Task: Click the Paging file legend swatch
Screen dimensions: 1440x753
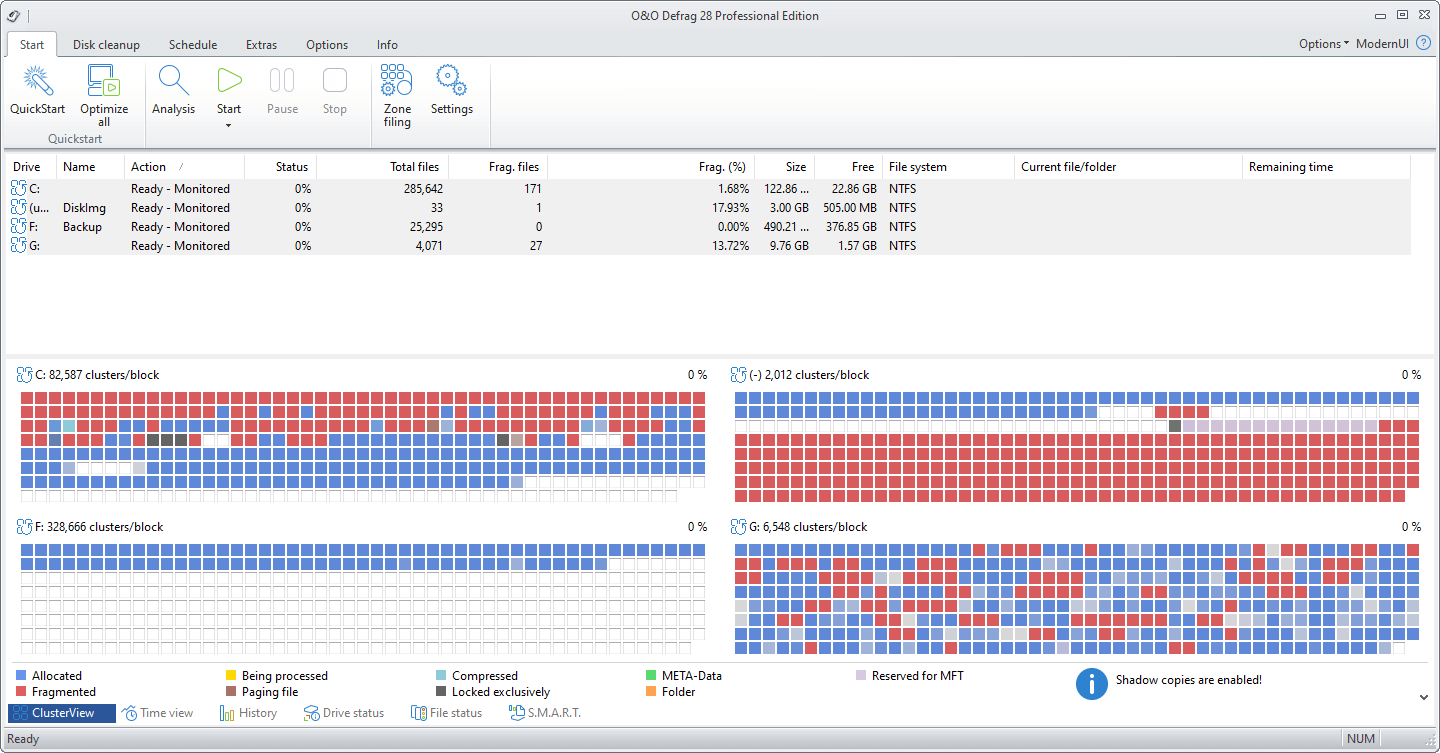Action: coord(231,692)
